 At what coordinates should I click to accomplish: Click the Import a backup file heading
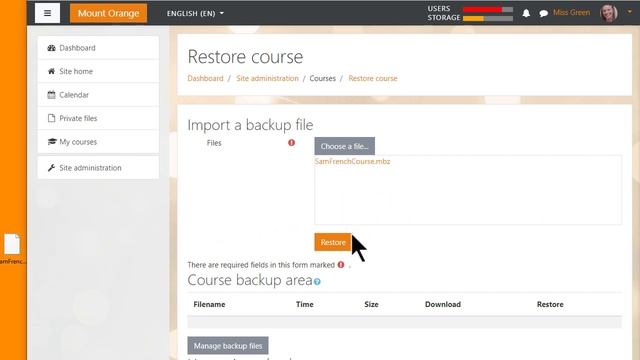coord(250,125)
